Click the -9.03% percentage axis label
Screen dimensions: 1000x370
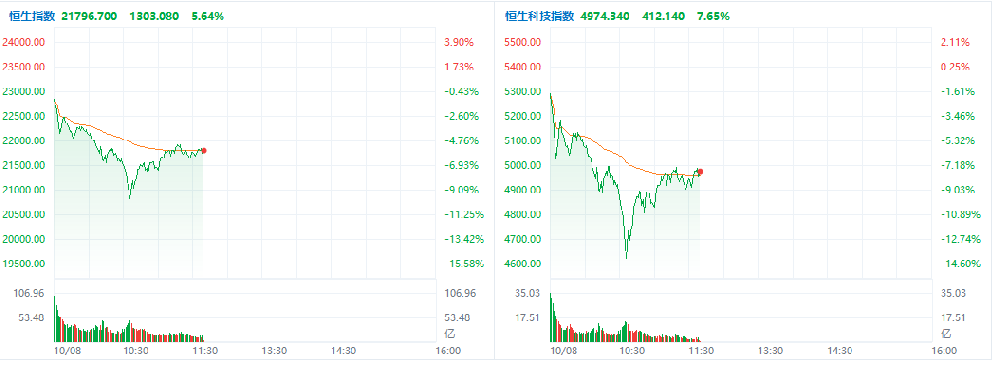(x=957, y=189)
